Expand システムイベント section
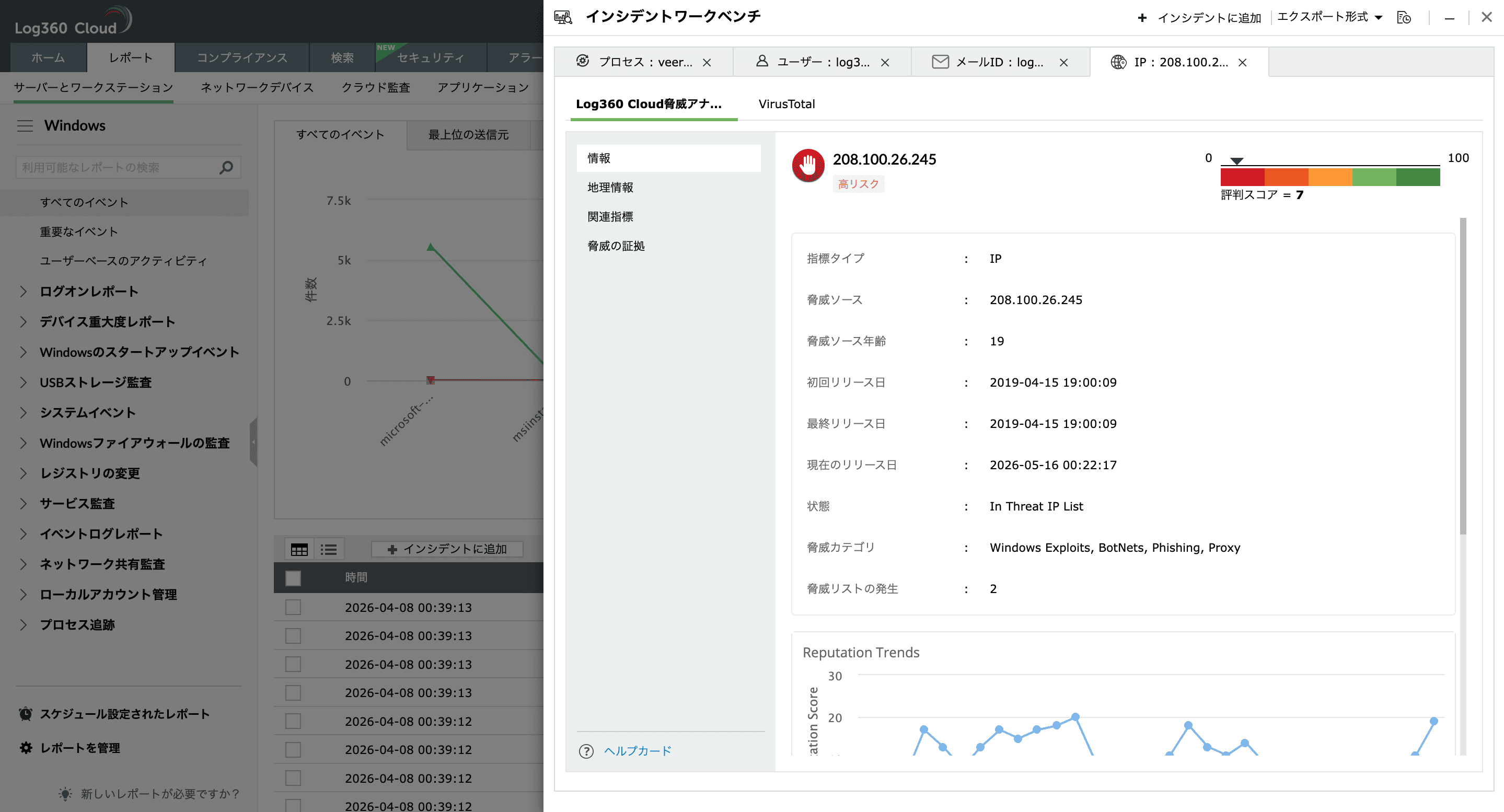 [24, 413]
